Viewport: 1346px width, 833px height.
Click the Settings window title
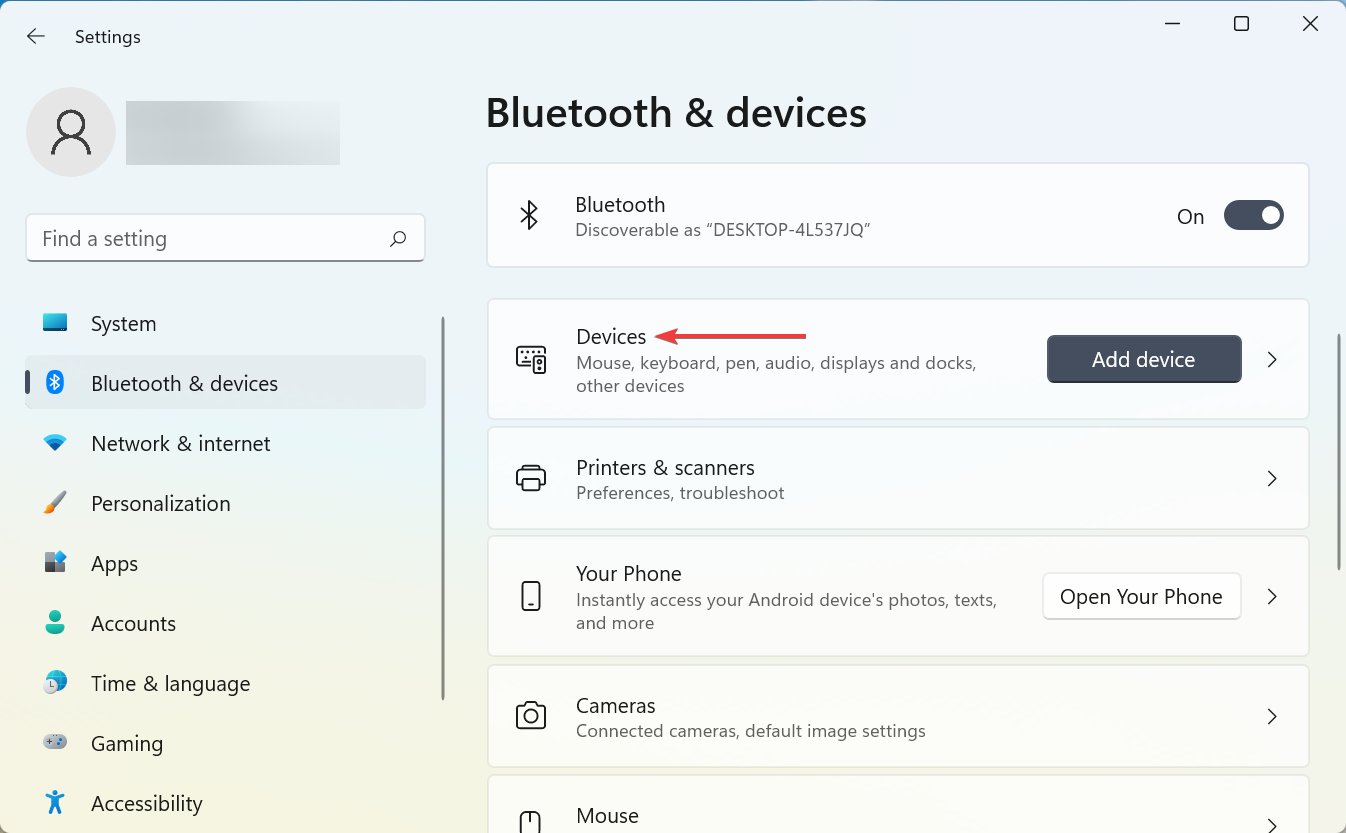(108, 37)
